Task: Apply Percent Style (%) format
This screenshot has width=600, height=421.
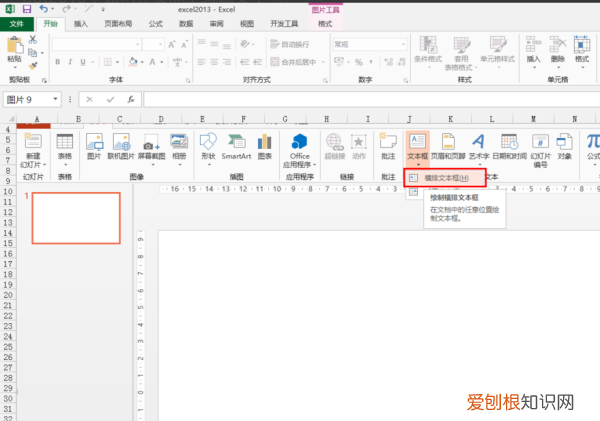Action: (359, 62)
